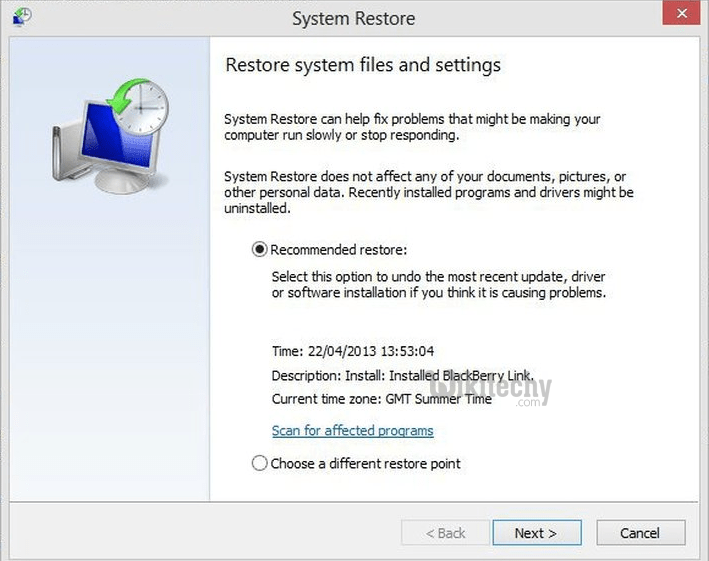Click the 'Select this option to undo' explanation text
Image resolution: width=709 pixels, height=561 pixels.
coord(439,284)
